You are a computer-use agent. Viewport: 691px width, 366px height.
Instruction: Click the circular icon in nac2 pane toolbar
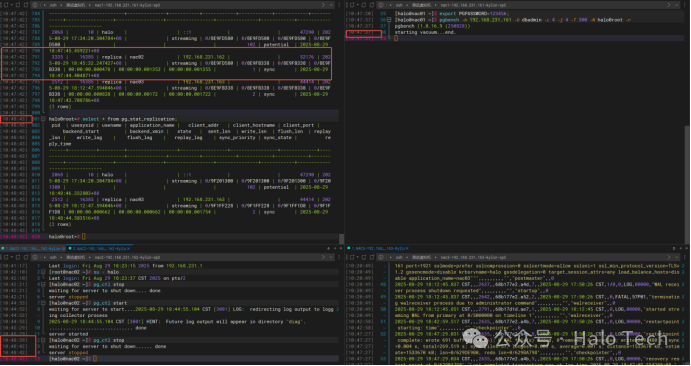pyautogui.click(x=35, y=257)
